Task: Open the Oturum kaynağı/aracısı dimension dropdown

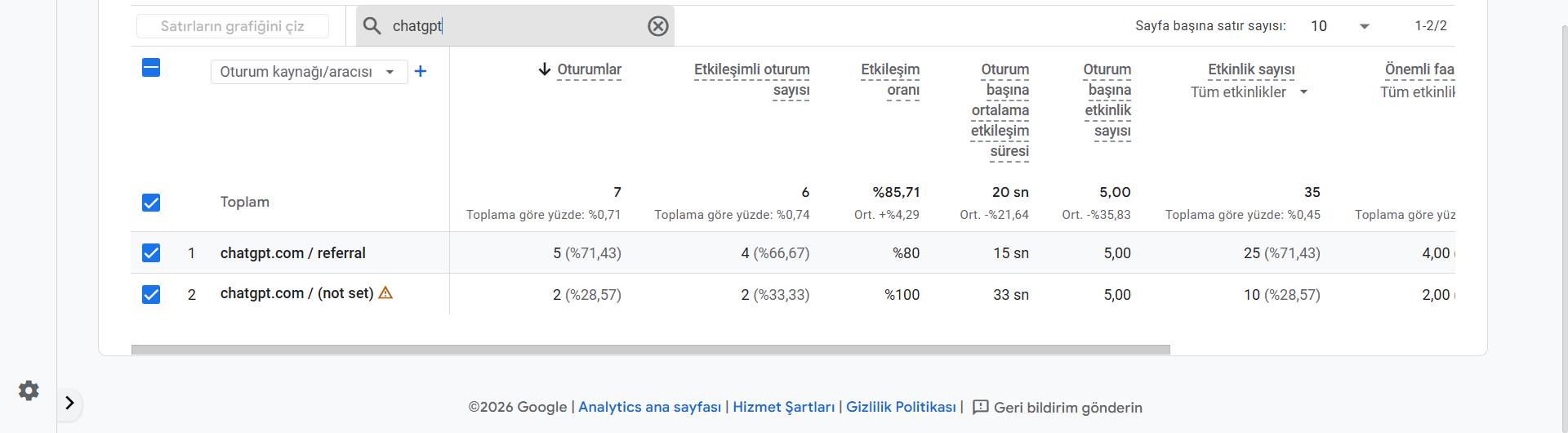Action: (x=309, y=72)
